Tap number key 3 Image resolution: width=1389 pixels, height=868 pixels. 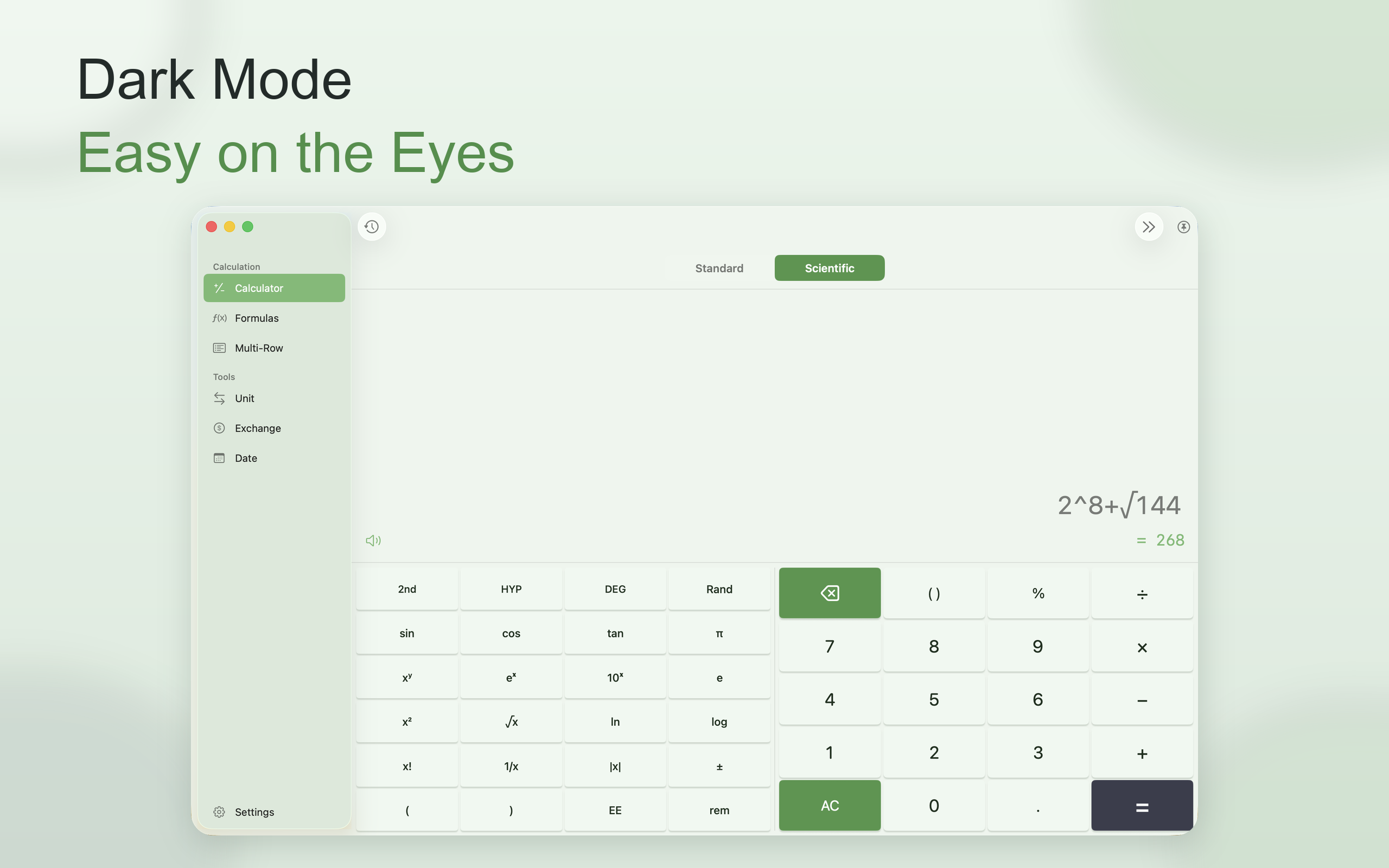coord(1038,752)
